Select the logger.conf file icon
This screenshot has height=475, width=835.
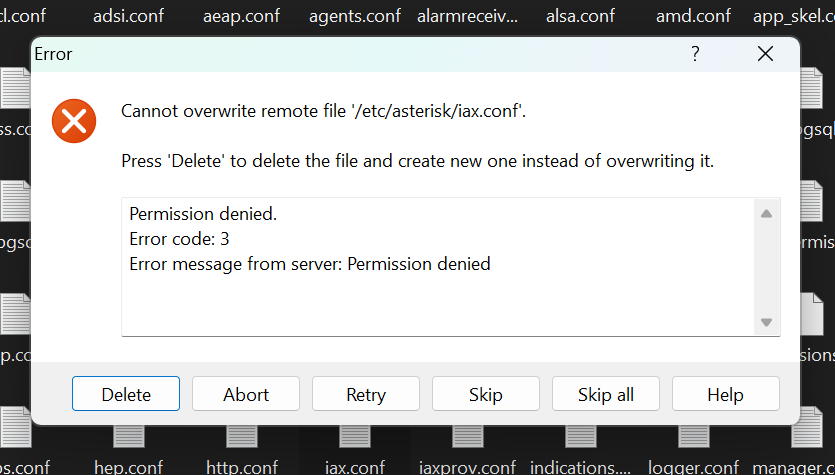693,437
